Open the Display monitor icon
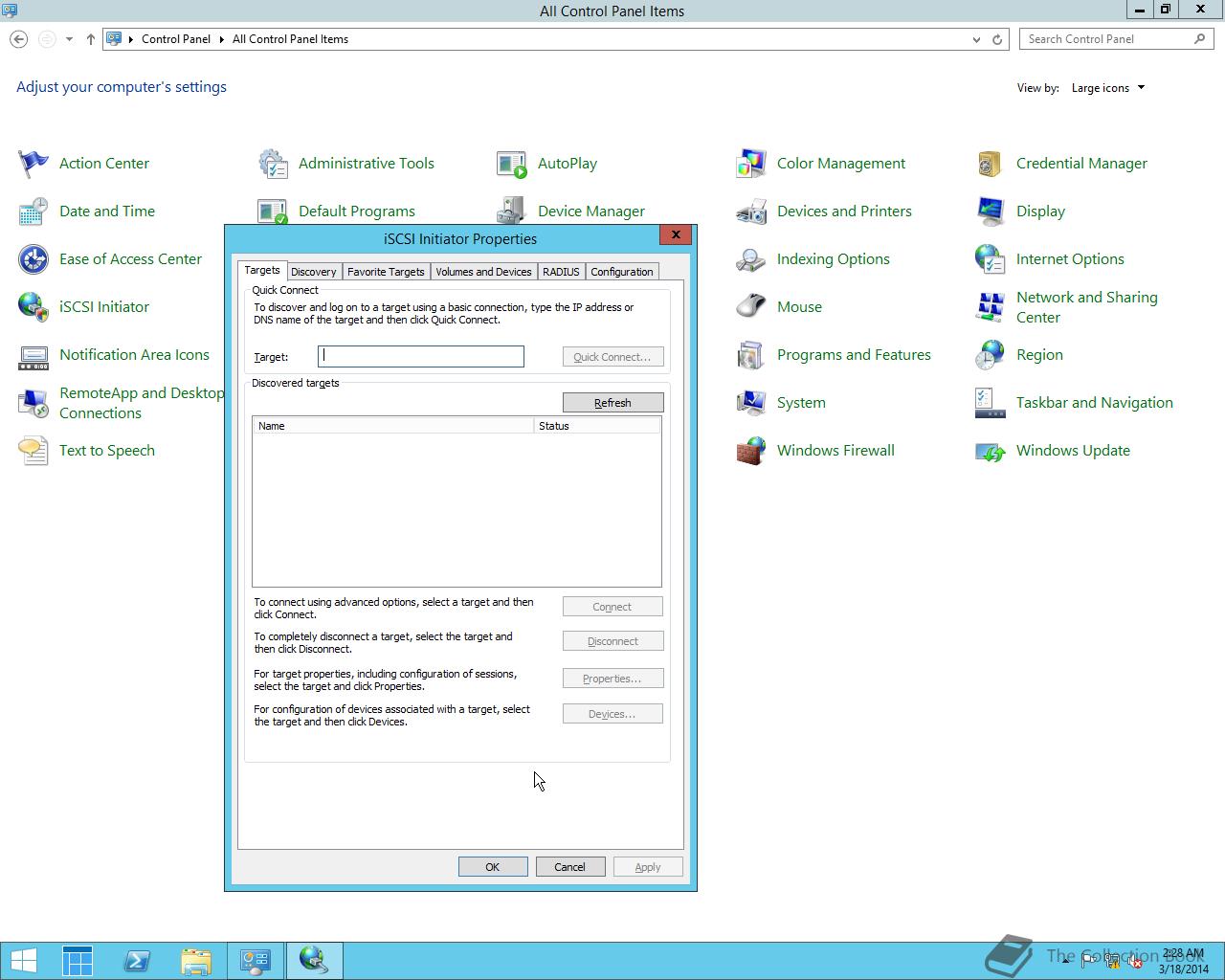Screen dimensions: 1225x980 click(991, 212)
